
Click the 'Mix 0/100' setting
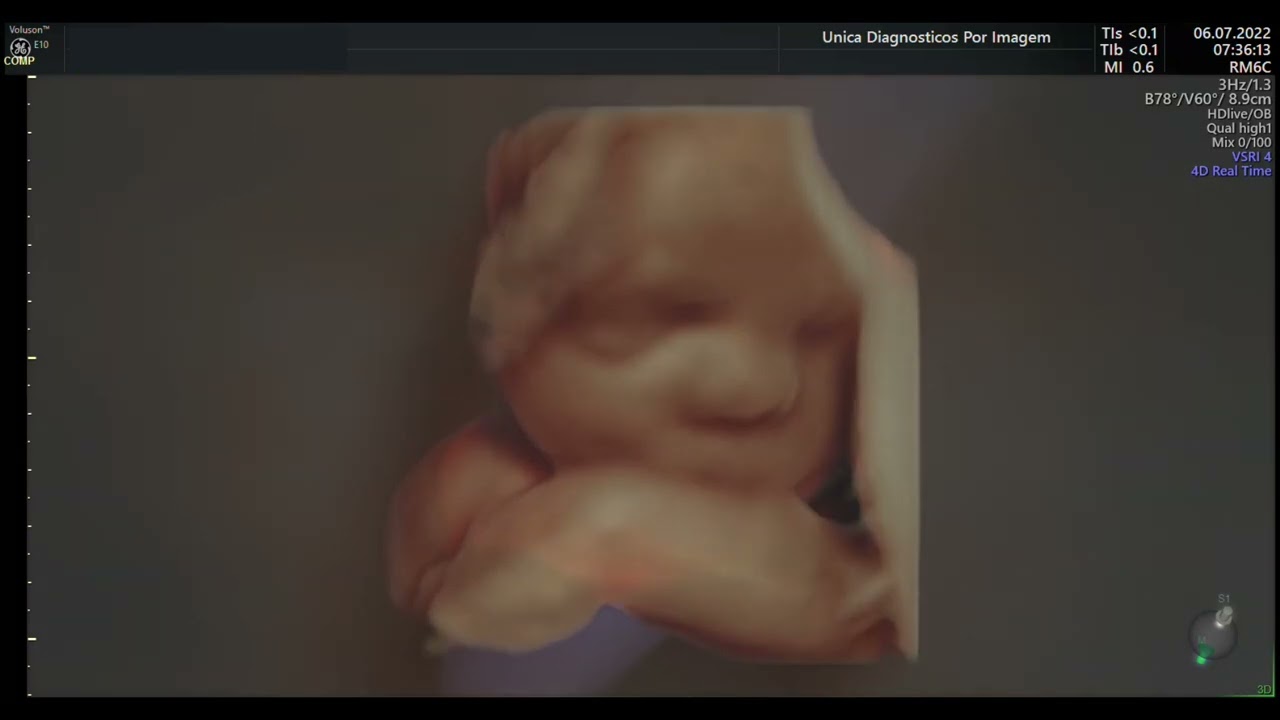click(1241, 142)
